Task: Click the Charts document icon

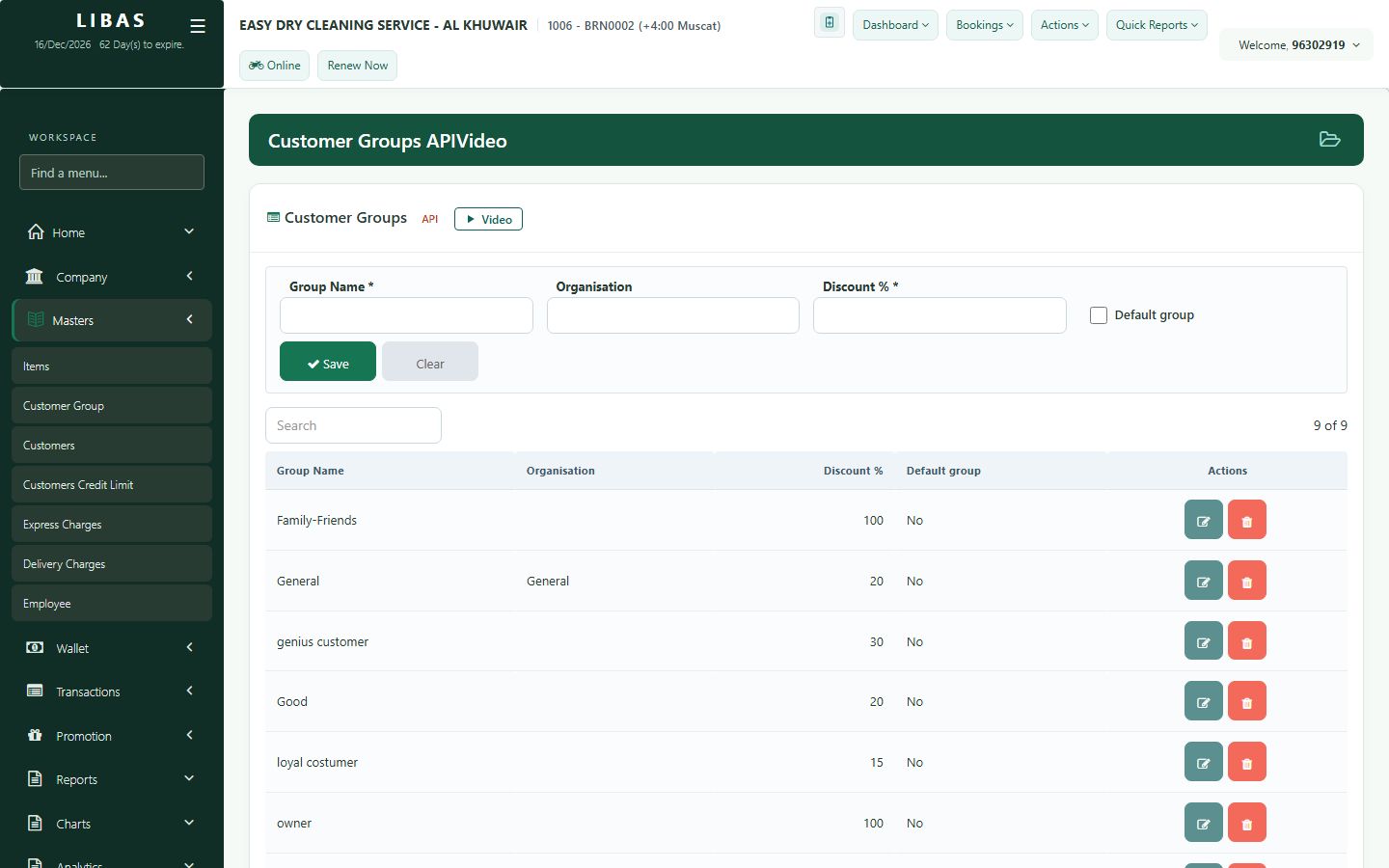Action: (x=35, y=823)
